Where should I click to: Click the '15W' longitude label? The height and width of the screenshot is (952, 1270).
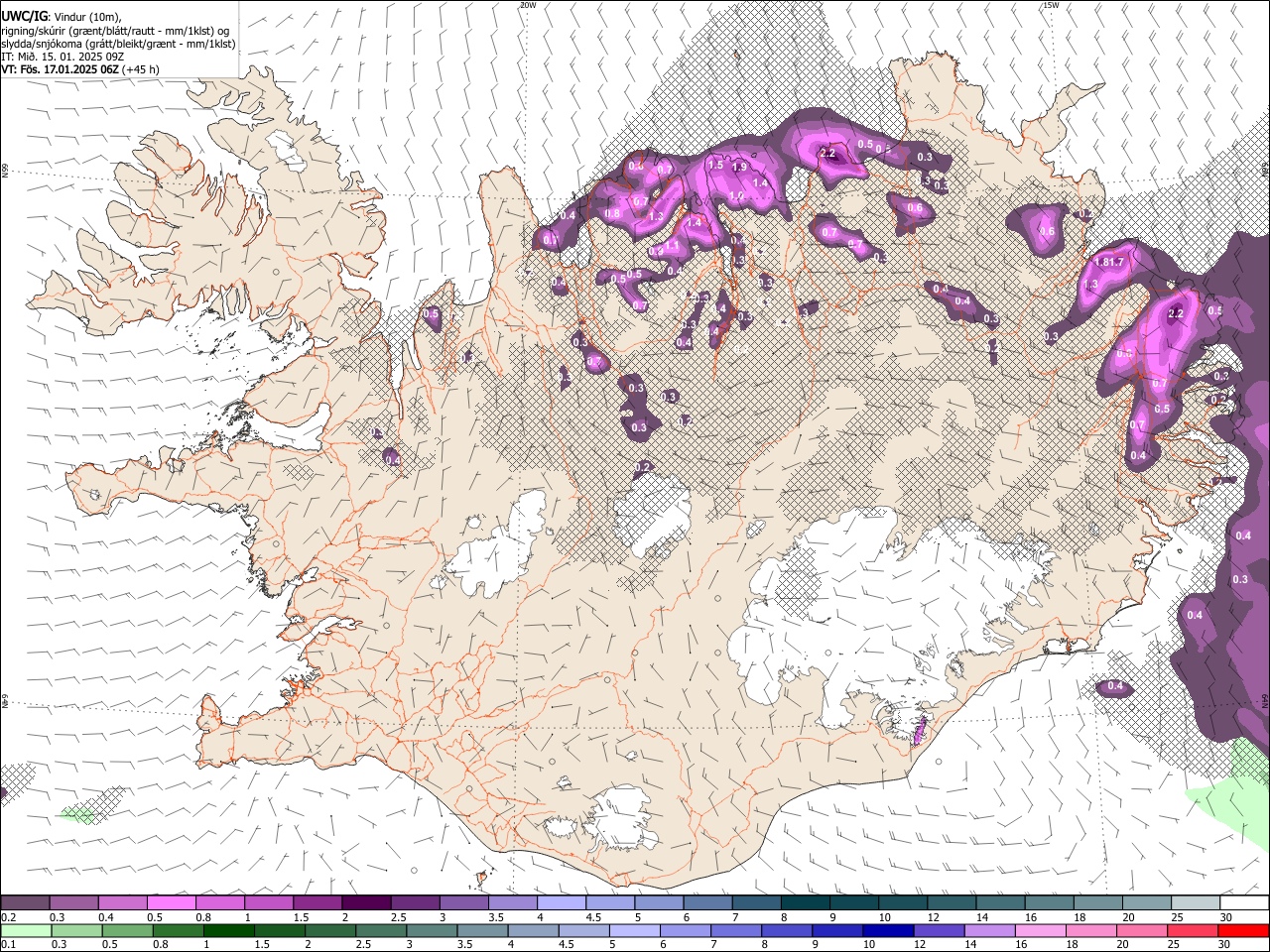[1050, 5]
